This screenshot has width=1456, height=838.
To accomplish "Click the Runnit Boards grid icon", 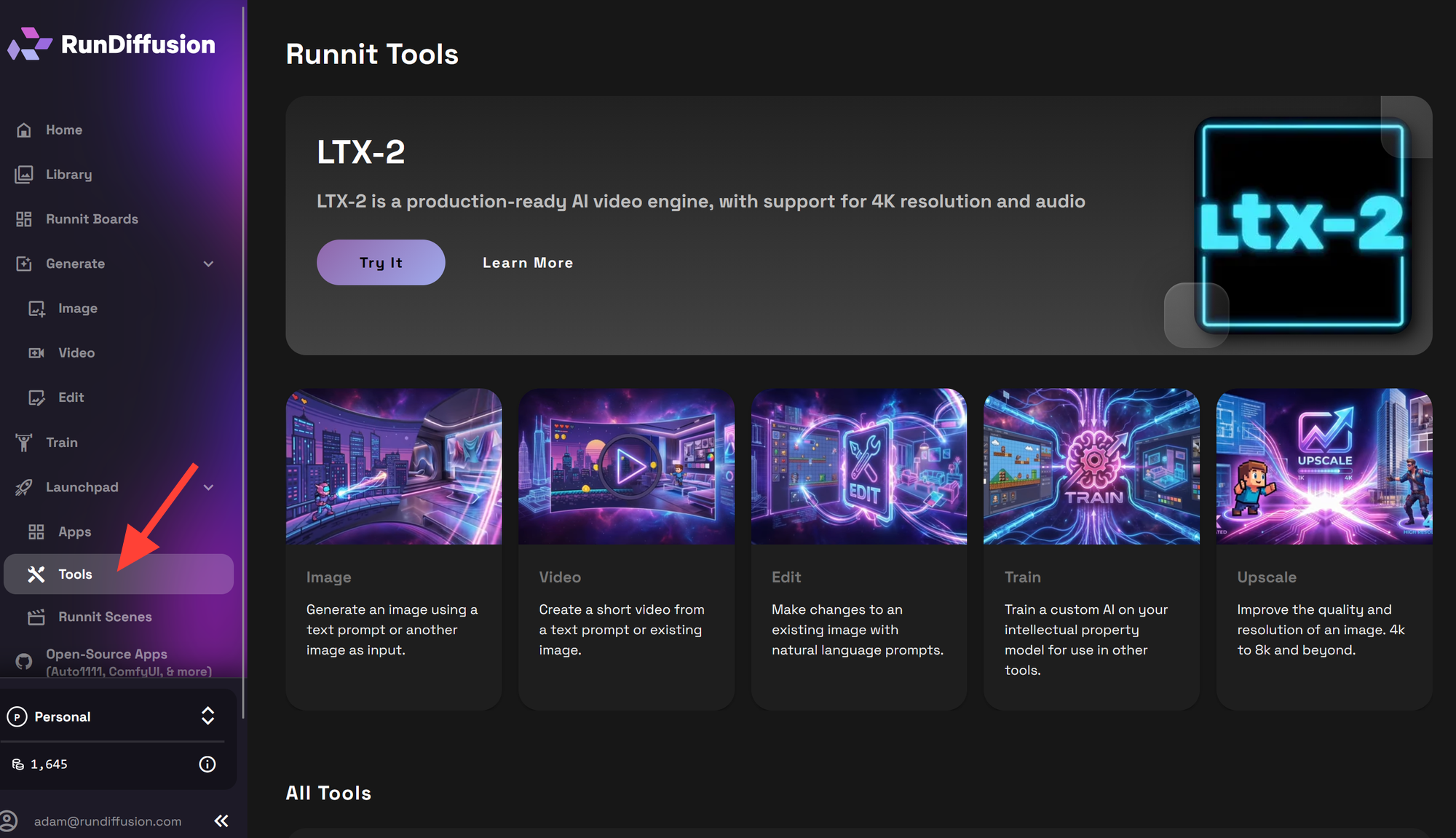I will 24,219.
